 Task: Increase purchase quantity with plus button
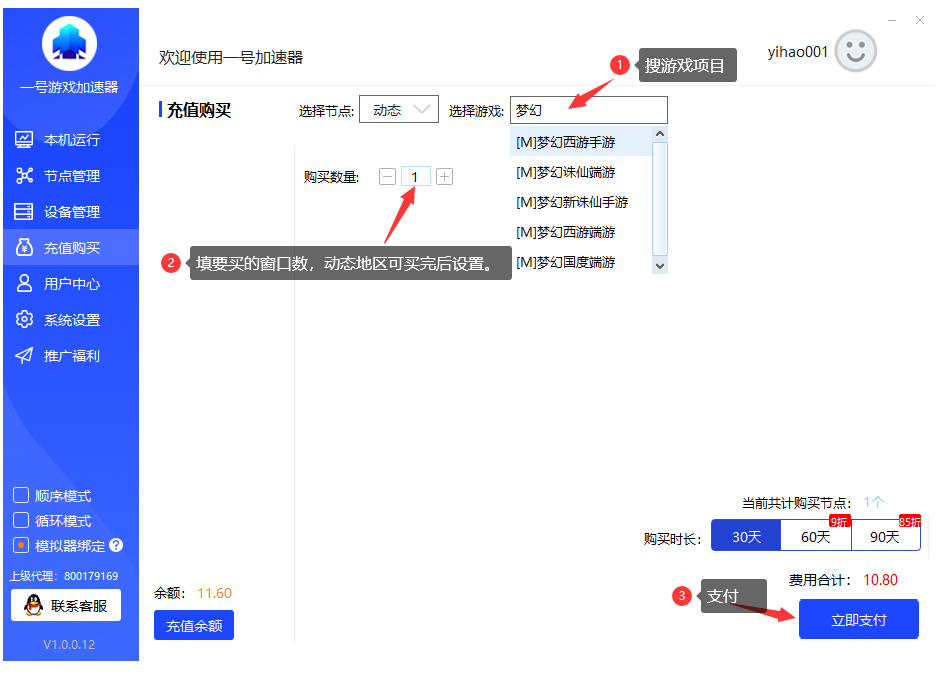[444, 177]
